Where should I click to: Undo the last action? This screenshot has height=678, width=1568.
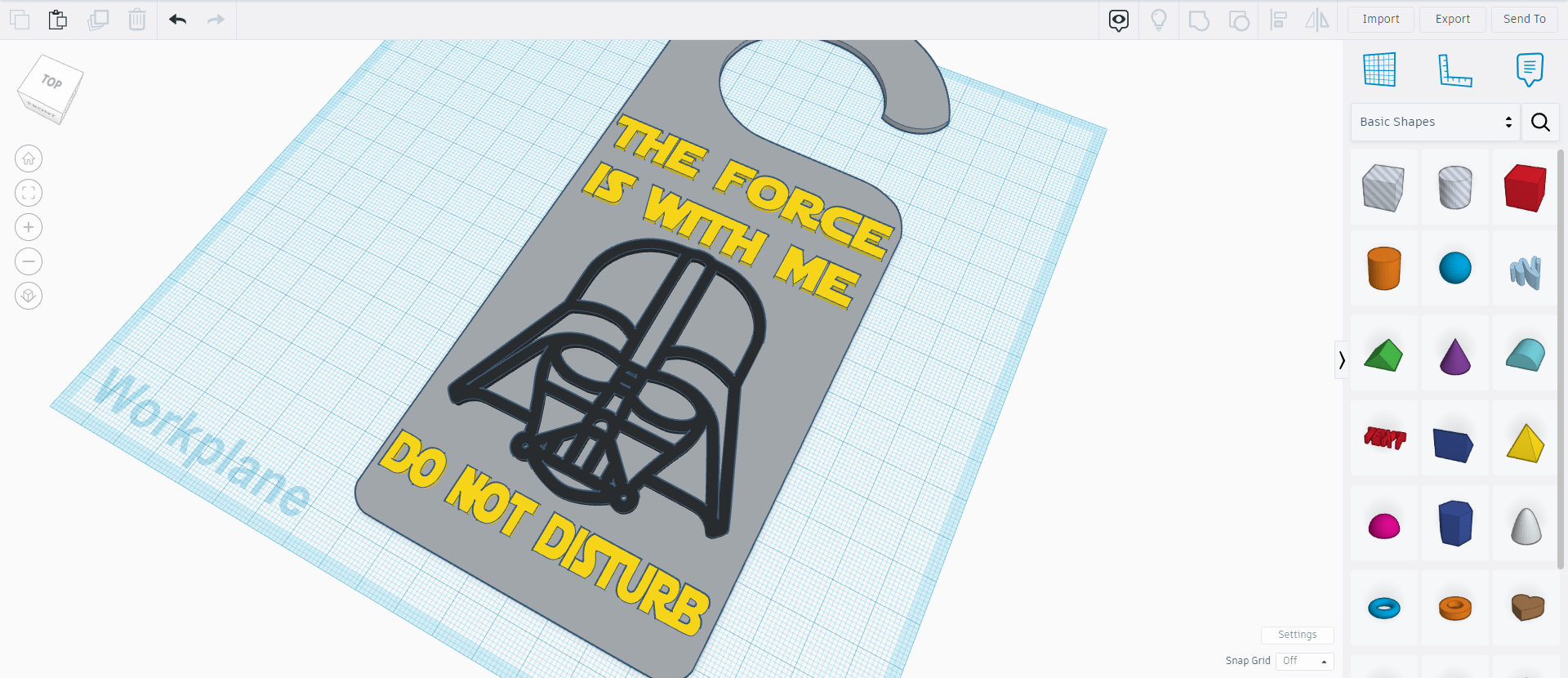[177, 20]
